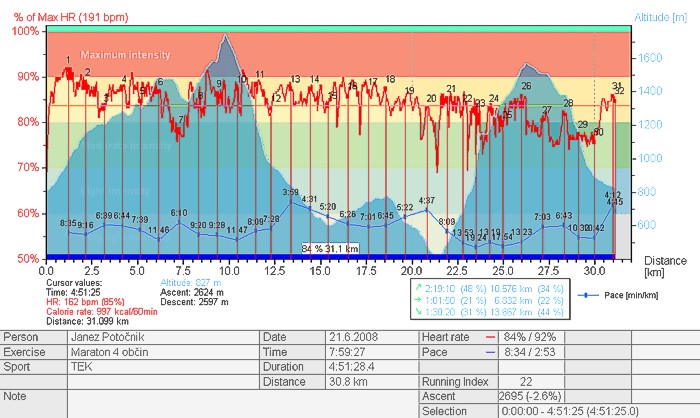Select the 3:59 pace point label
Screen dimensions: 700x418
tap(291, 192)
